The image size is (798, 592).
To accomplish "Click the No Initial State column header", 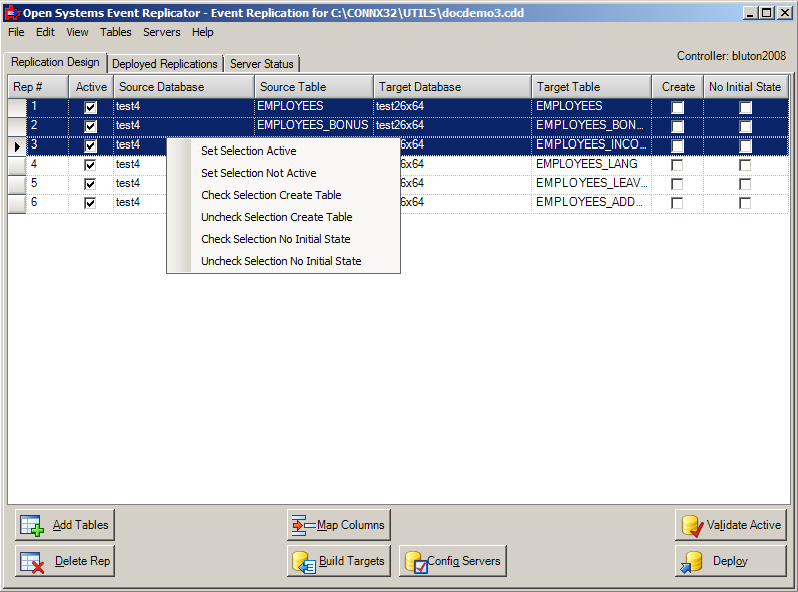I will 746,87.
